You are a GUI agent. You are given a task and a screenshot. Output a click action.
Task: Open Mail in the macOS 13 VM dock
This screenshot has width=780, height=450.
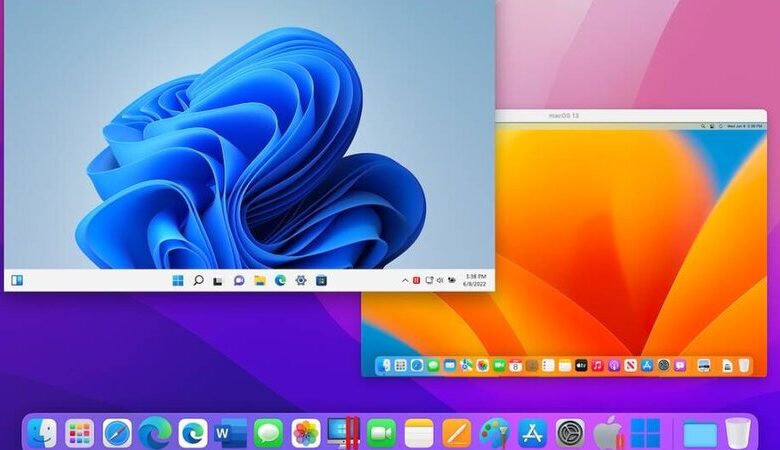pyautogui.click(x=450, y=365)
